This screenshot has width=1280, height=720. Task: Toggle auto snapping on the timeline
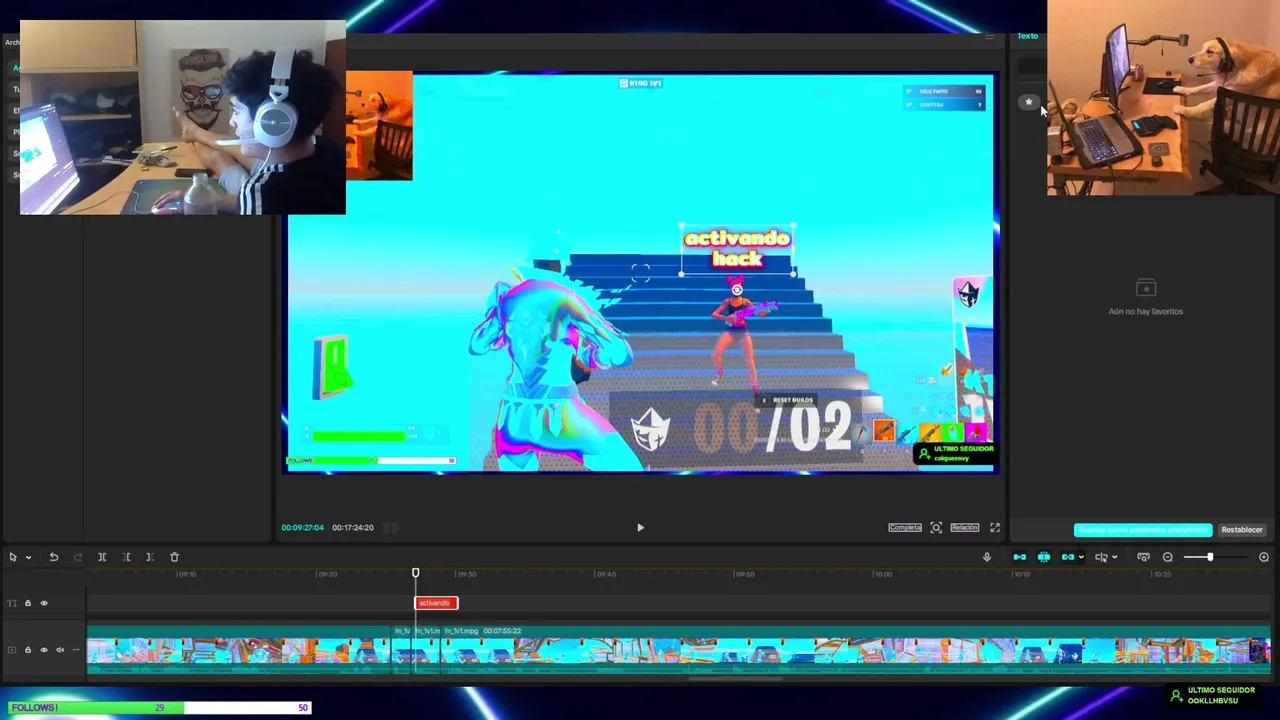pos(1044,557)
